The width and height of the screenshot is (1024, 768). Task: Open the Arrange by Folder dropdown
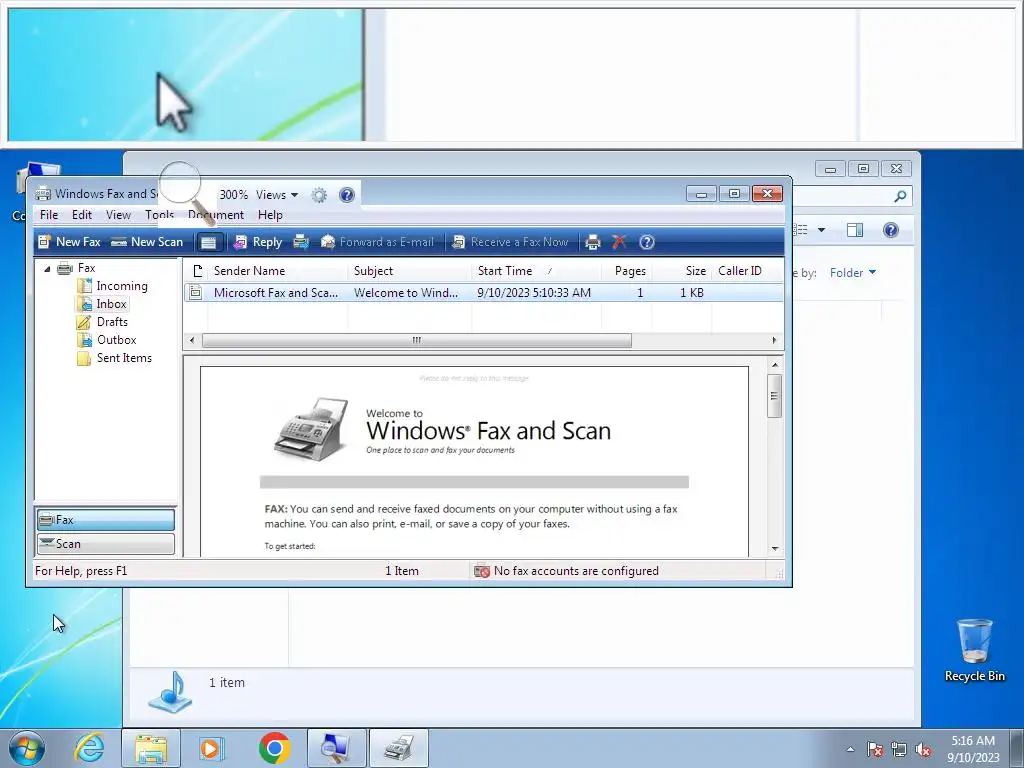853,273
